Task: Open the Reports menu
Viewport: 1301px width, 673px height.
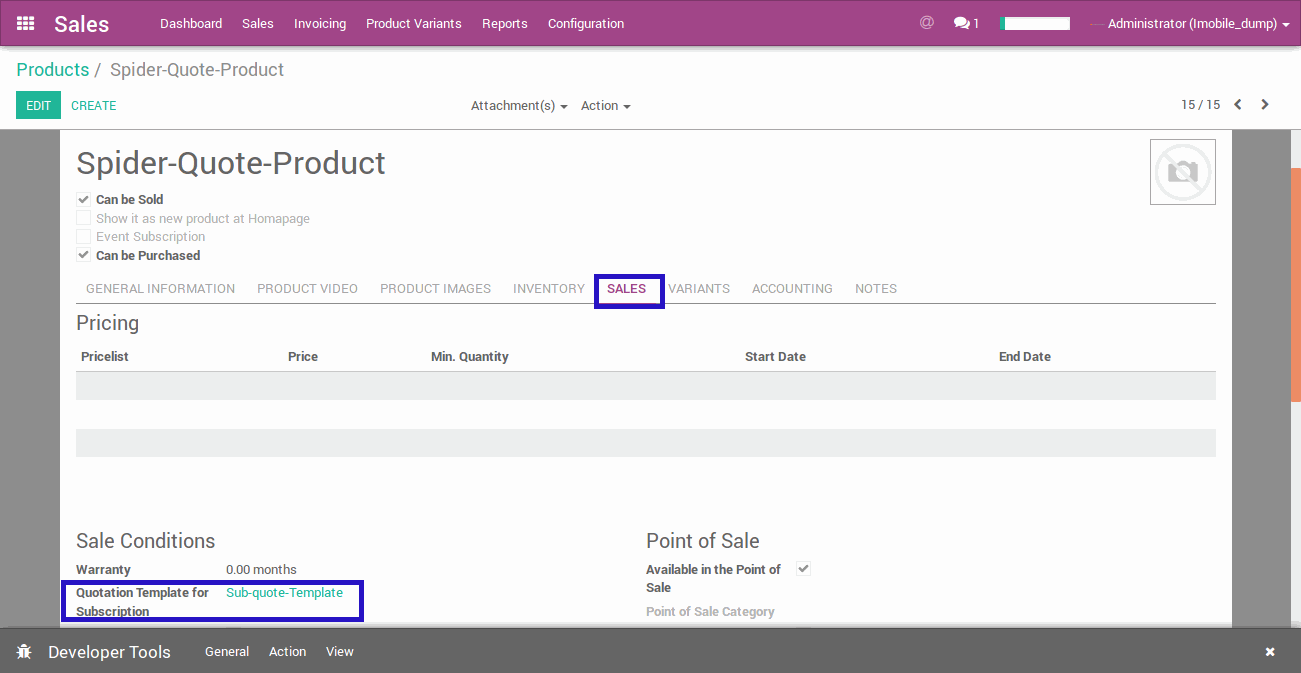Action: (504, 24)
